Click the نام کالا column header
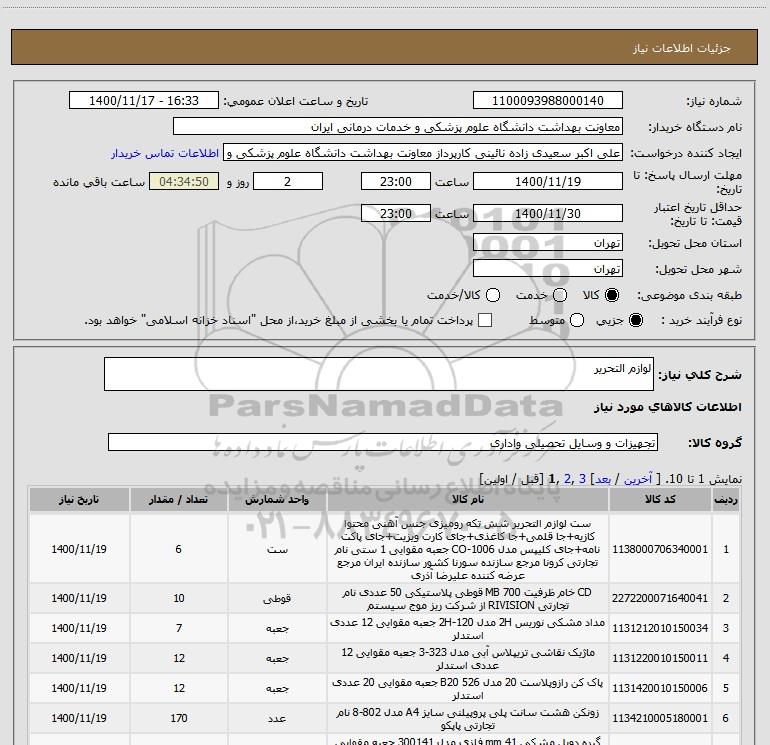770x745 pixels. click(x=468, y=499)
